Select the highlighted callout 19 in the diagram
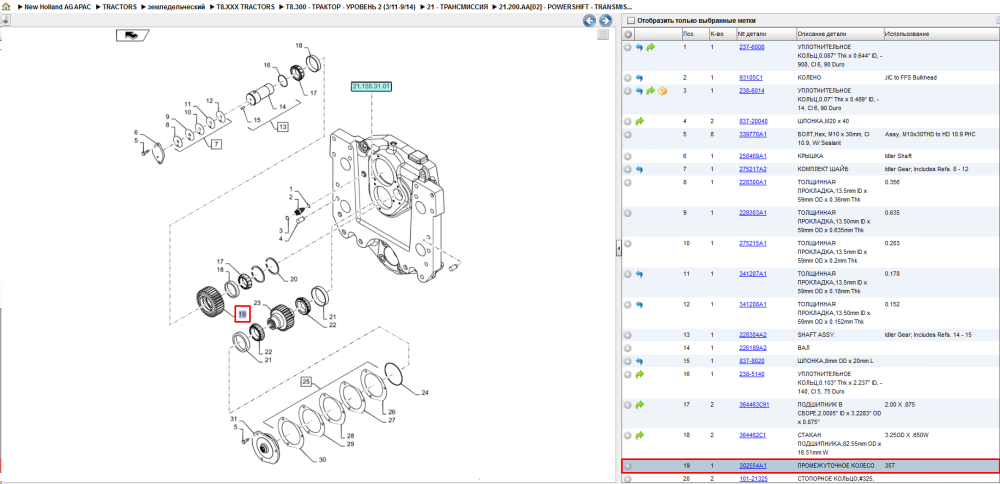Image resolution: width=1000 pixels, height=484 pixels. [242, 314]
